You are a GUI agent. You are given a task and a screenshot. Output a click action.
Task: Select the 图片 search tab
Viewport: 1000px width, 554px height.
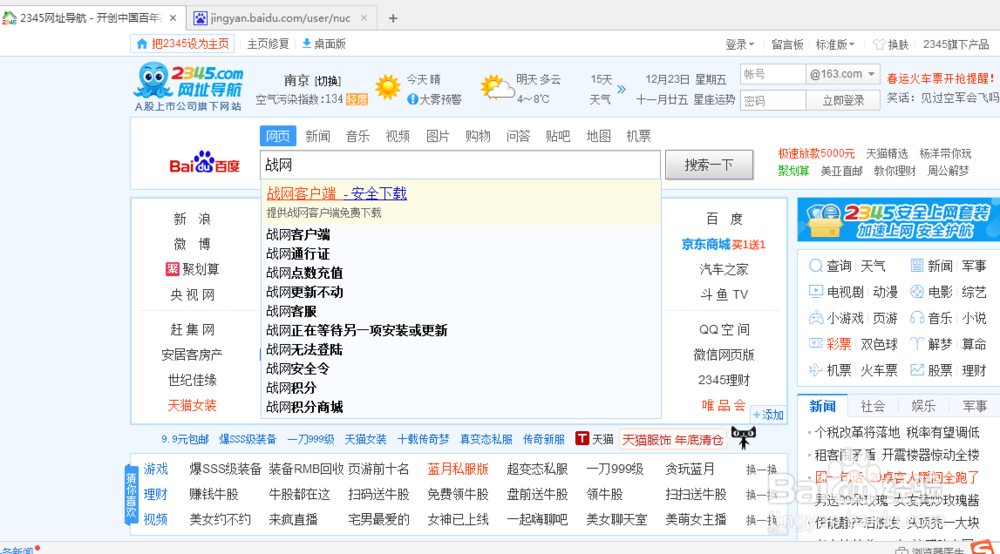438,136
